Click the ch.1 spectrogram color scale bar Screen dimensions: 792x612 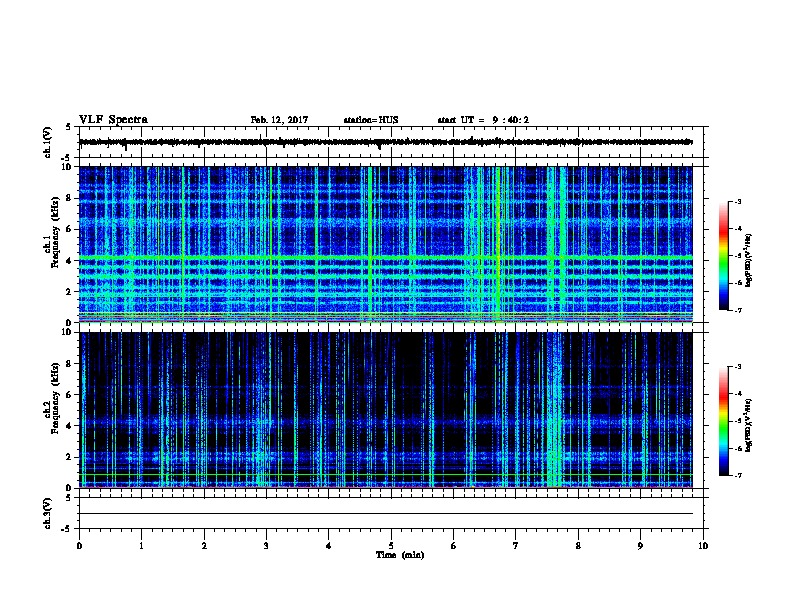click(x=723, y=256)
